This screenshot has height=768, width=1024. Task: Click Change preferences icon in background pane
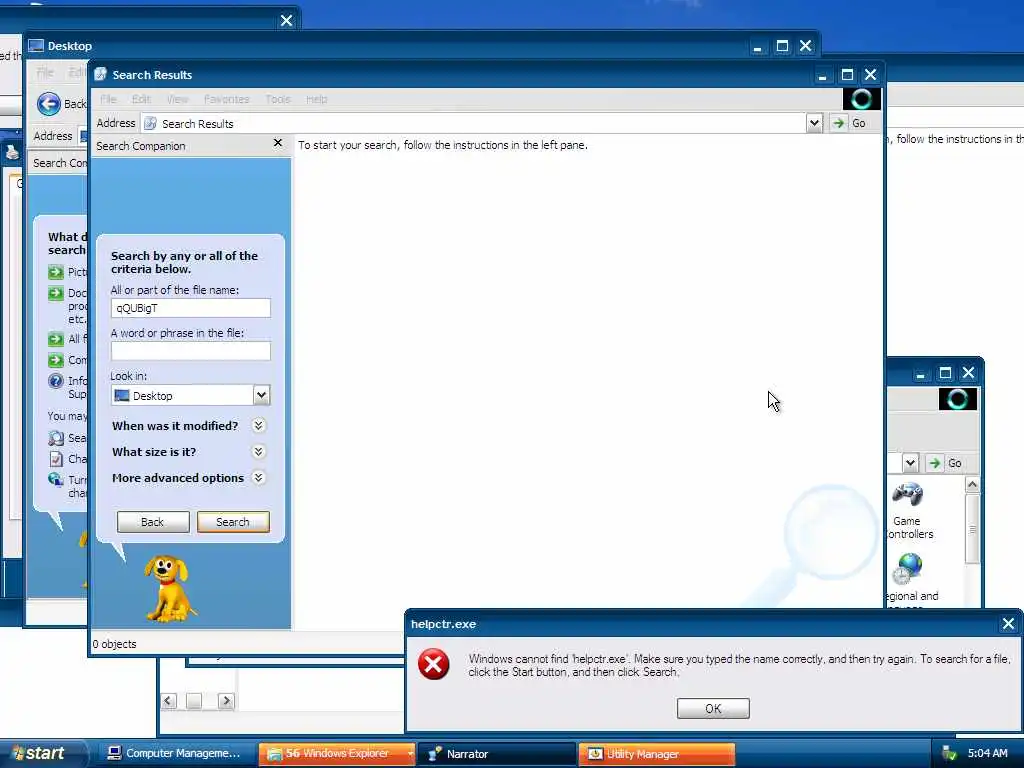pyautogui.click(x=56, y=459)
